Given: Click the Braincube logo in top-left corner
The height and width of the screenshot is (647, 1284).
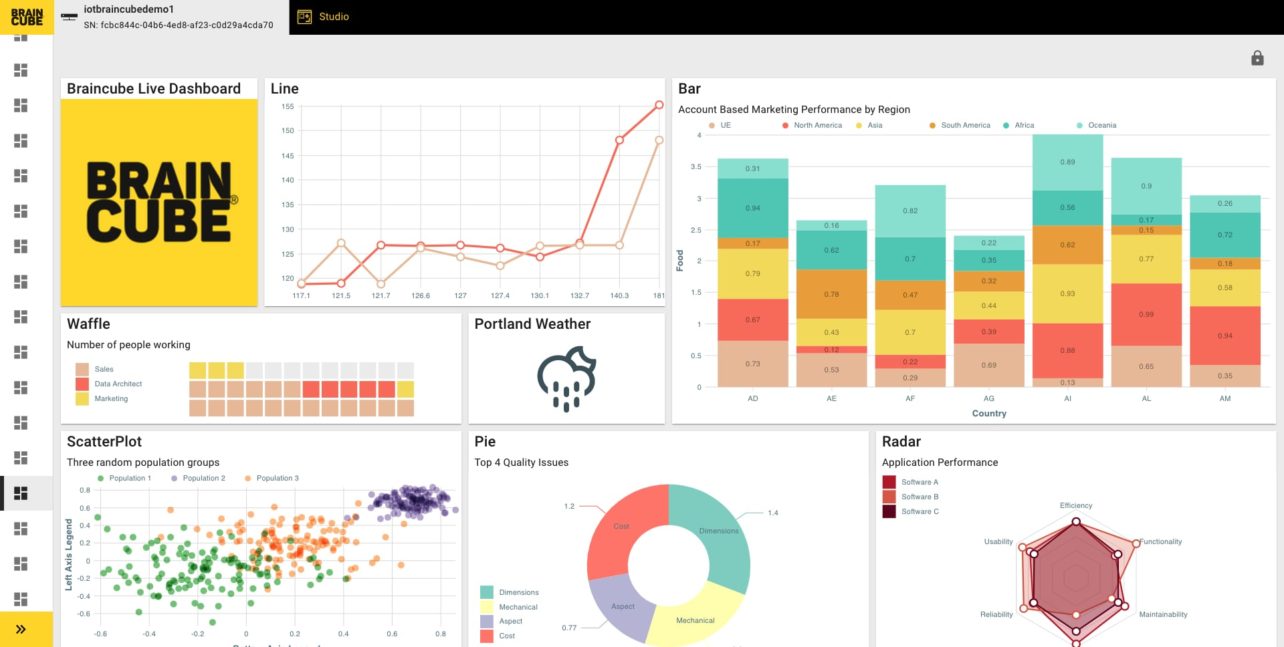Looking at the screenshot, I should tap(26, 17).
